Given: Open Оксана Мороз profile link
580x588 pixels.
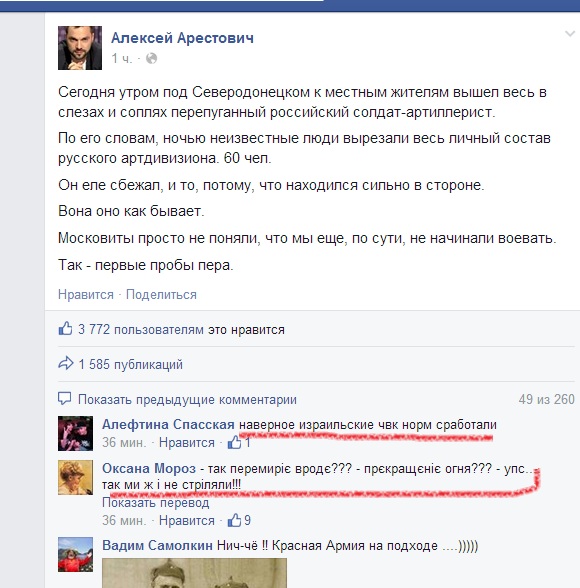Looking at the screenshot, I should tap(149, 468).
